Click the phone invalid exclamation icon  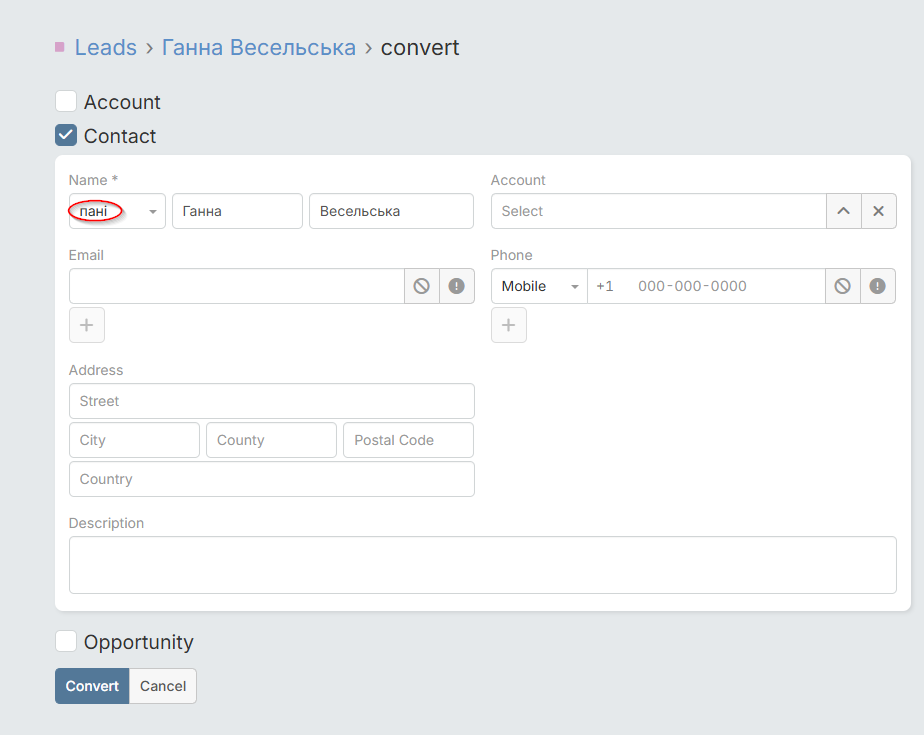coord(878,286)
